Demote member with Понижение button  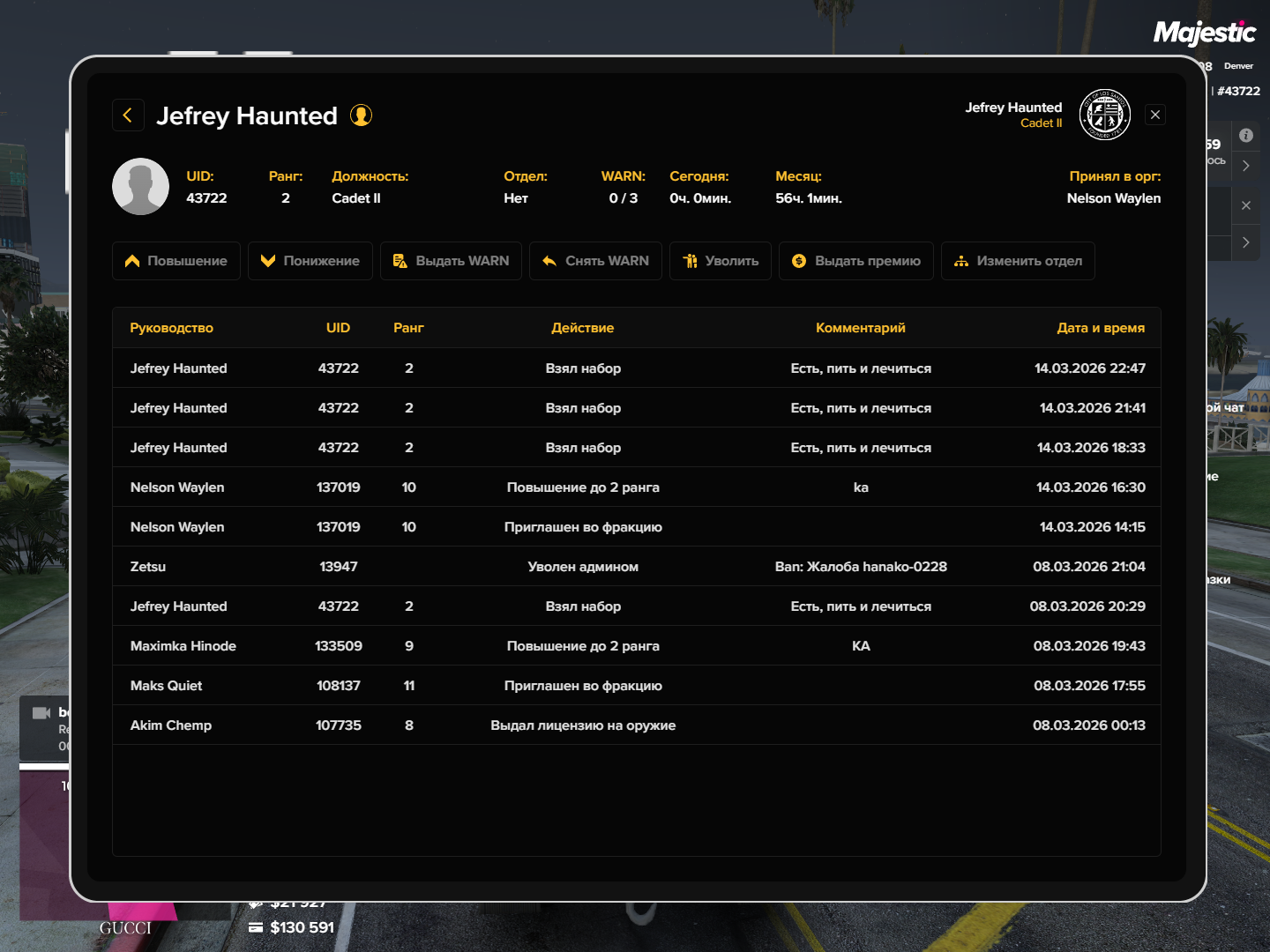tap(310, 261)
